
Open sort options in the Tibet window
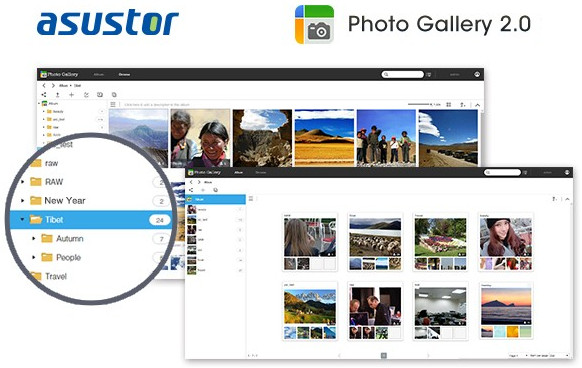[463, 105]
